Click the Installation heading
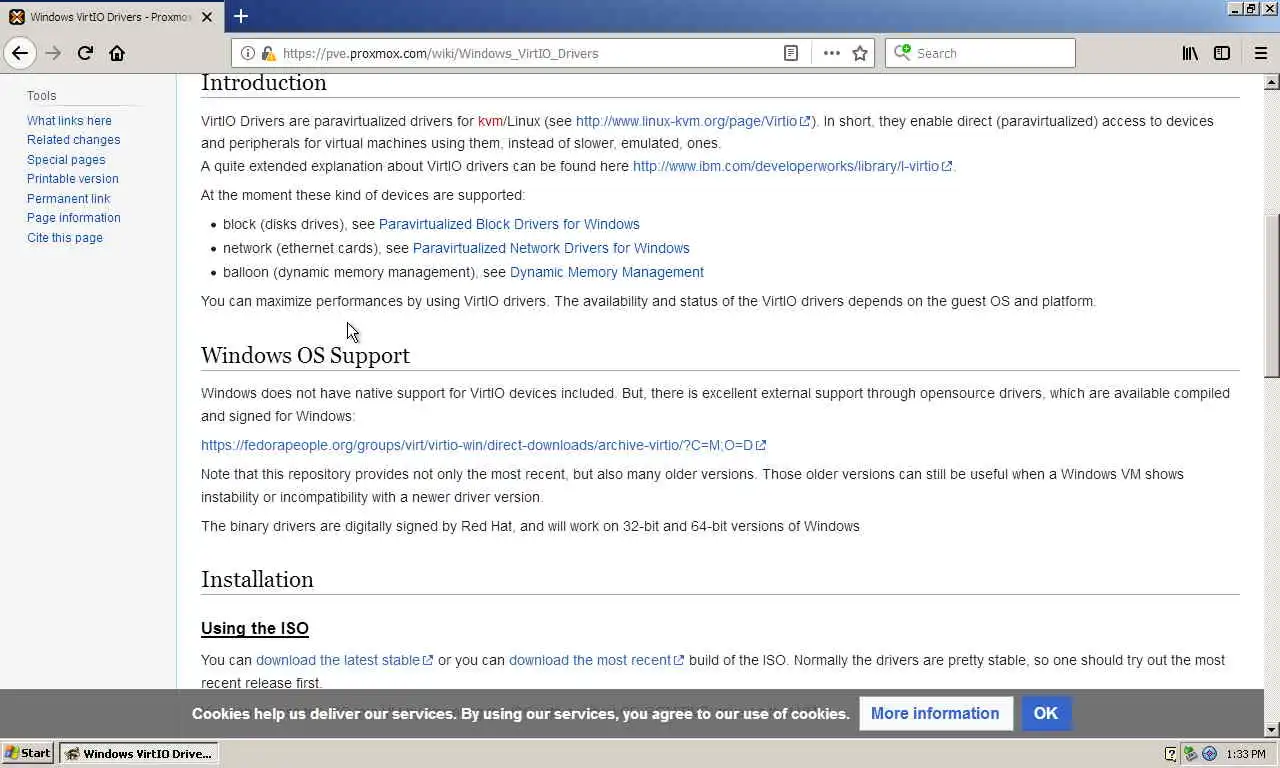Image resolution: width=1280 pixels, height=768 pixels. (257, 579)
